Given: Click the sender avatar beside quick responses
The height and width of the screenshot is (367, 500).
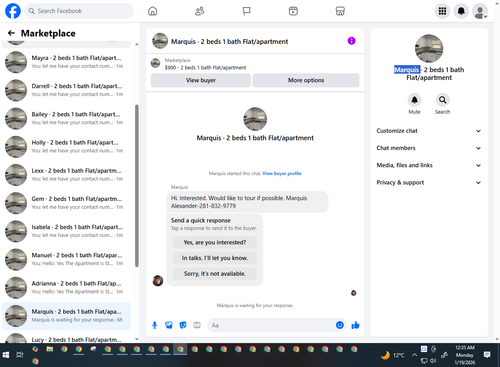Looking at the screenshot, I should click(158, 281).
